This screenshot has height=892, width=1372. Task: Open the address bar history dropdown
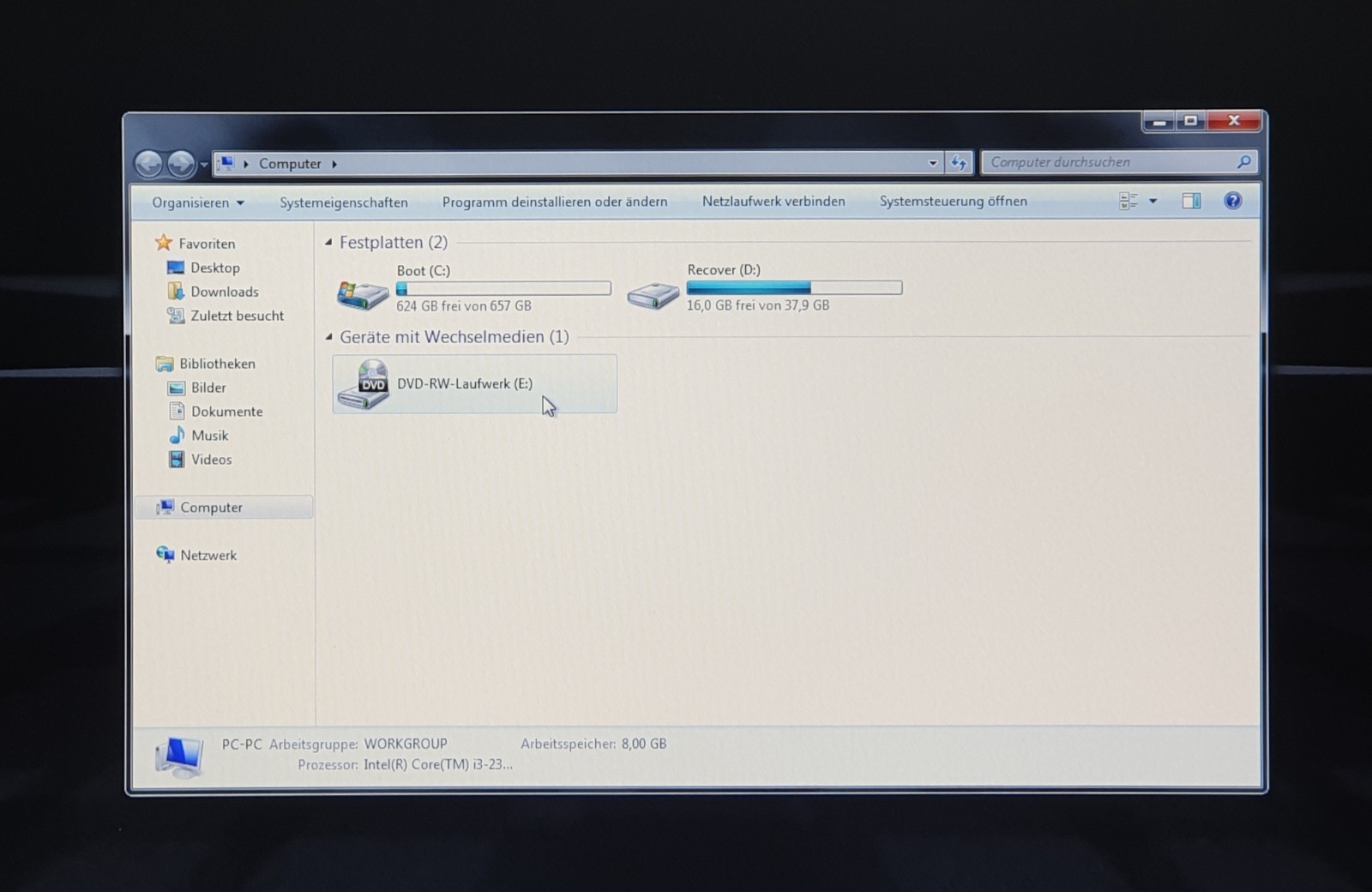(x=933, y=163)
